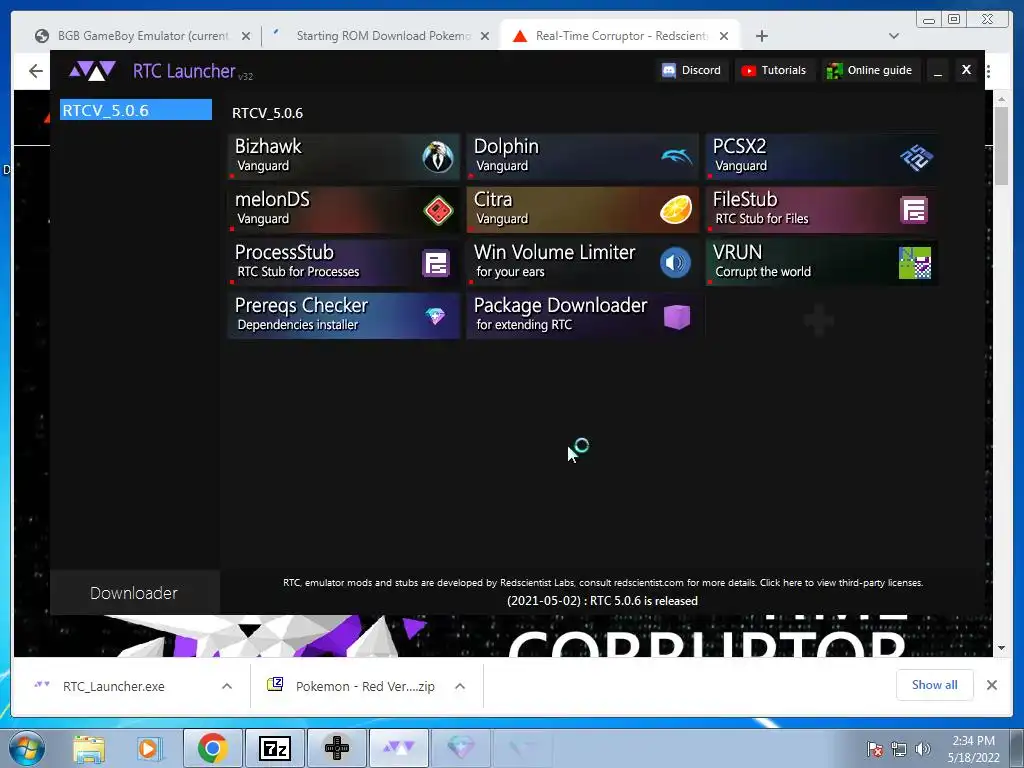Click the network icon in system tray
Viewport: 1024px width, 768px height.
pos(899,749)
